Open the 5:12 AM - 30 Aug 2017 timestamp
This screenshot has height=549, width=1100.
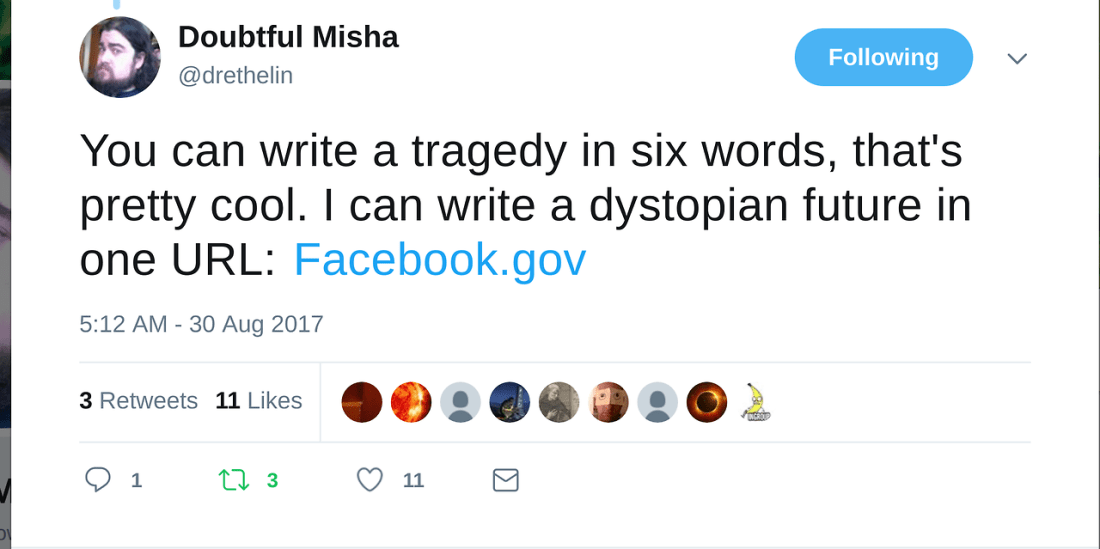click(201, 324)
